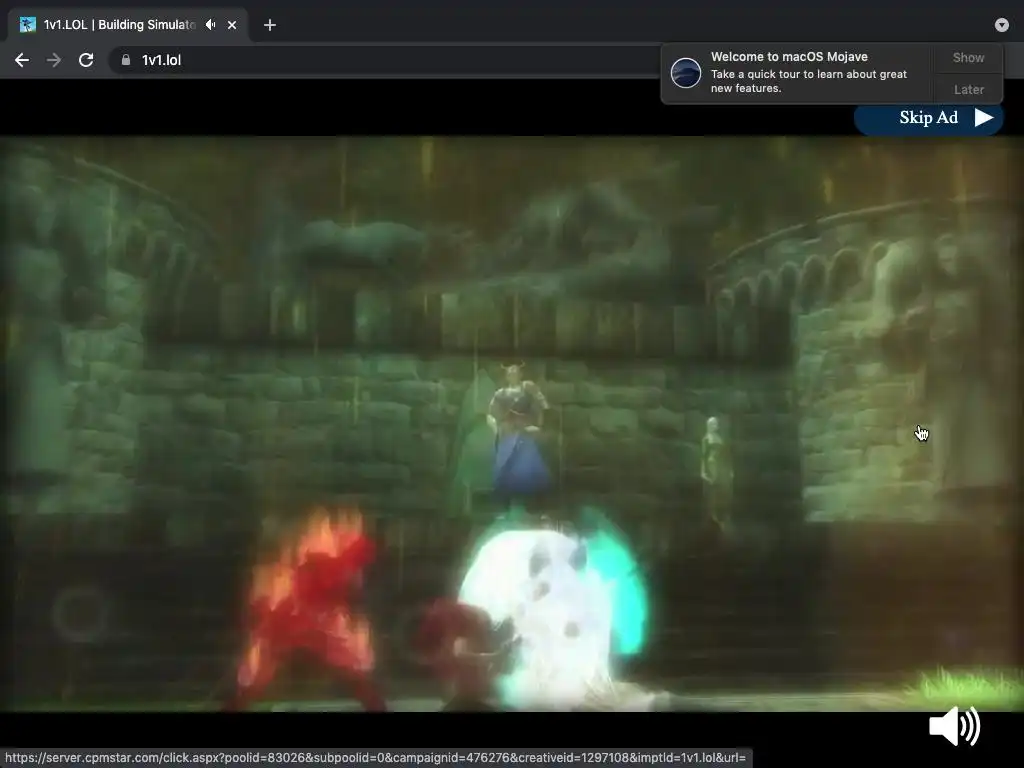Mute the tab using its speaker icon
This screenshot has height=768, width=1024.
click(x=210, y=25)
